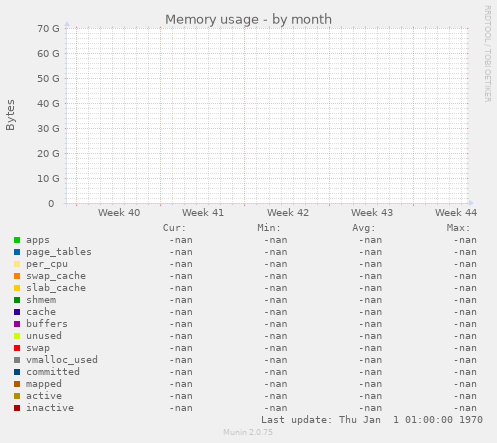Click the '10 G' y-axis label
This screenshot has width=497, height=443.
(x=48, y=179)
